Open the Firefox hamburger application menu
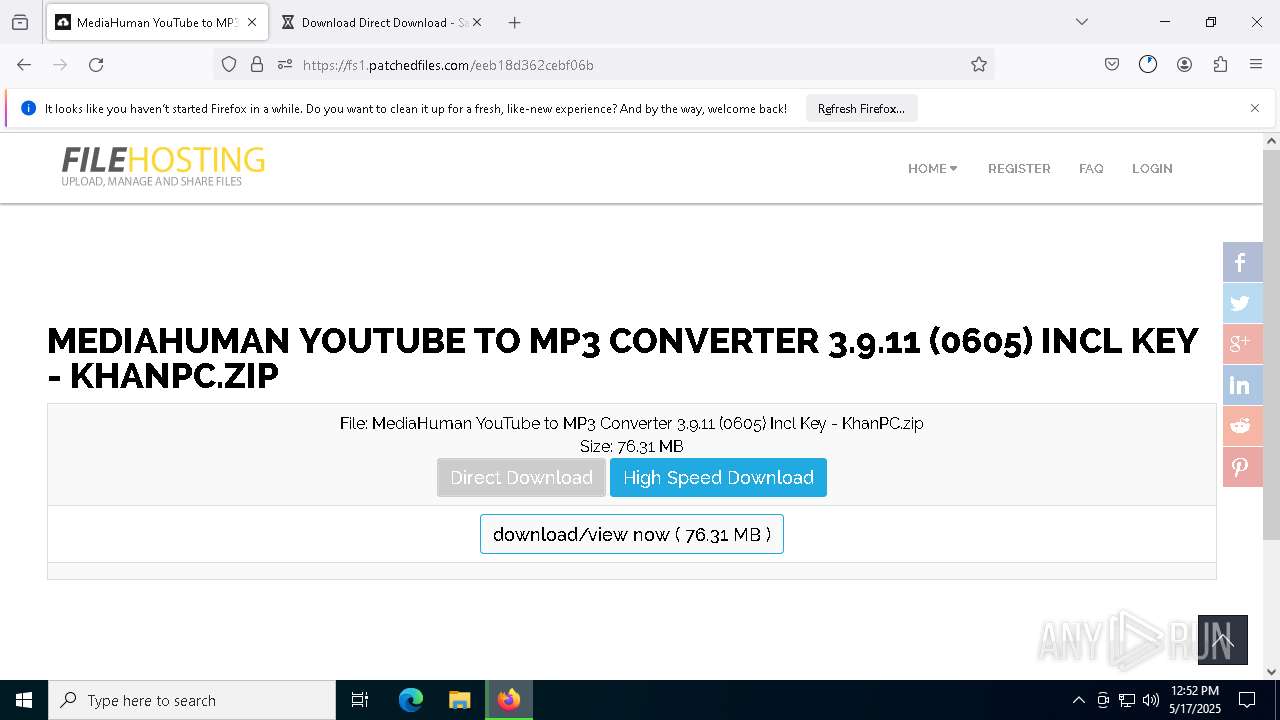The height and width of the screenshot is (720, 1280). pos(1256,65)
